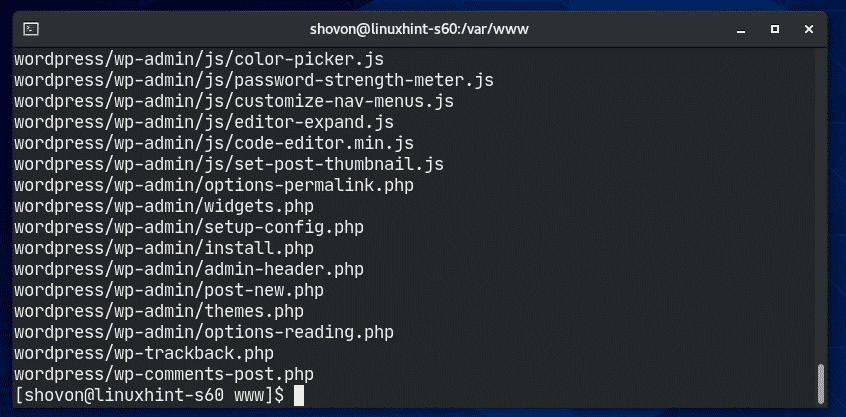
Task: Click the post-new.php output line
Action: point(170,290)
